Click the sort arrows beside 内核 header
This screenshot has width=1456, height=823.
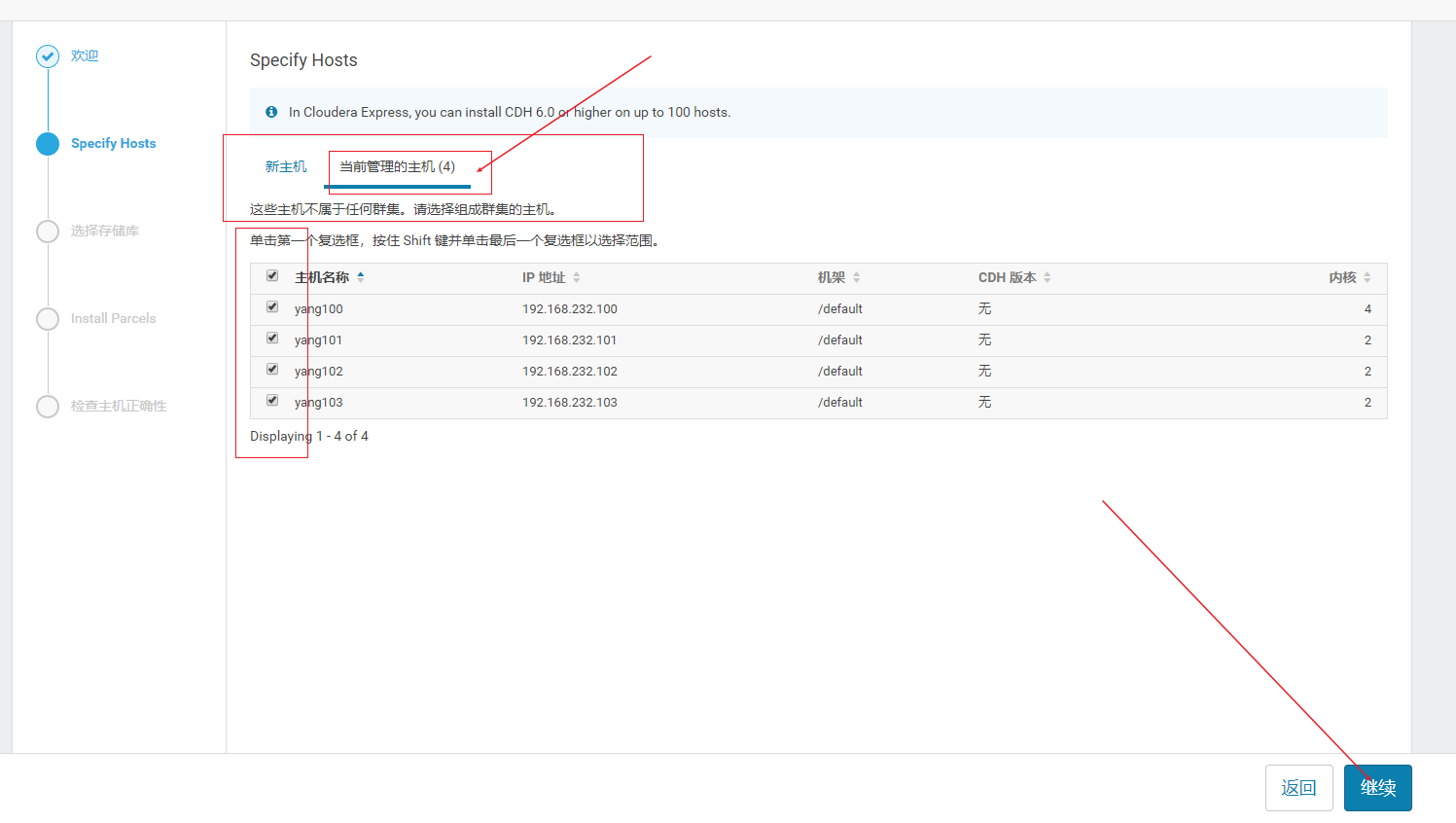coord(1368,276)
